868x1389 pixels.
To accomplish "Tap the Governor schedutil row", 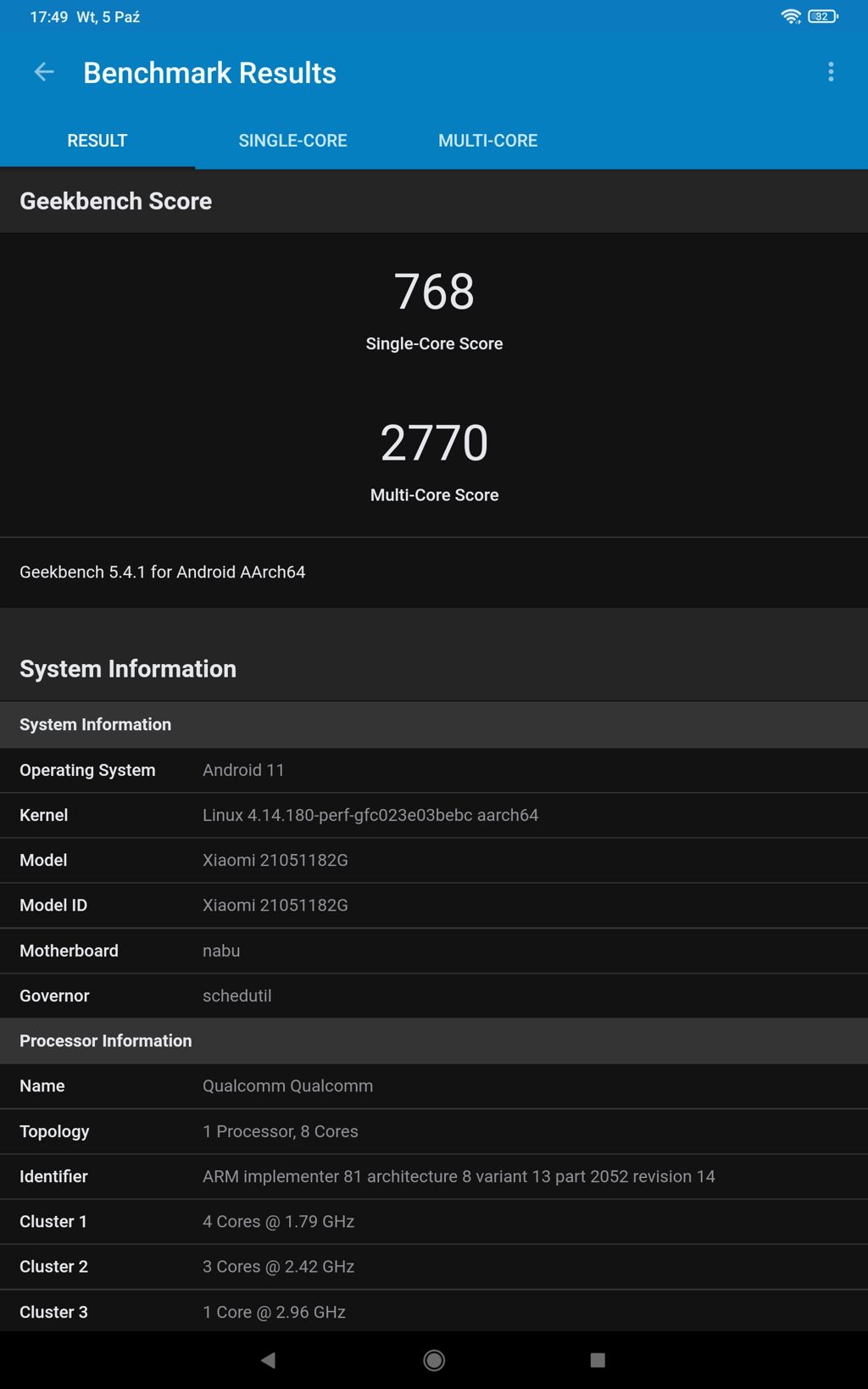I will 434,996.
